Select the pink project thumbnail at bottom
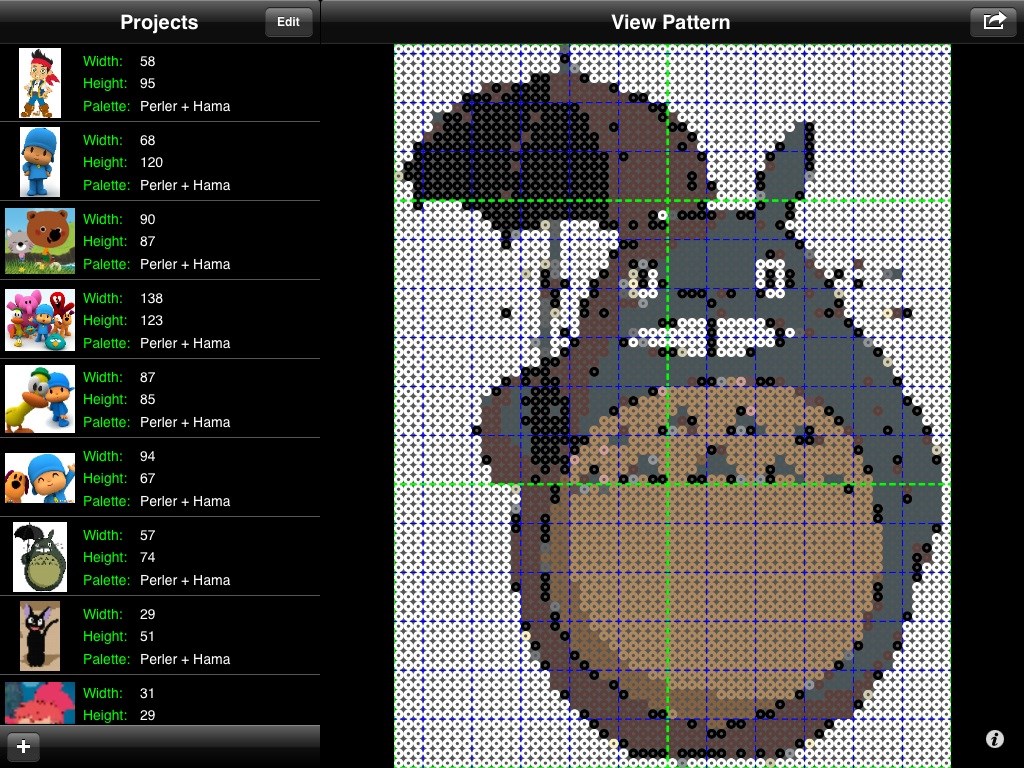 40,704
